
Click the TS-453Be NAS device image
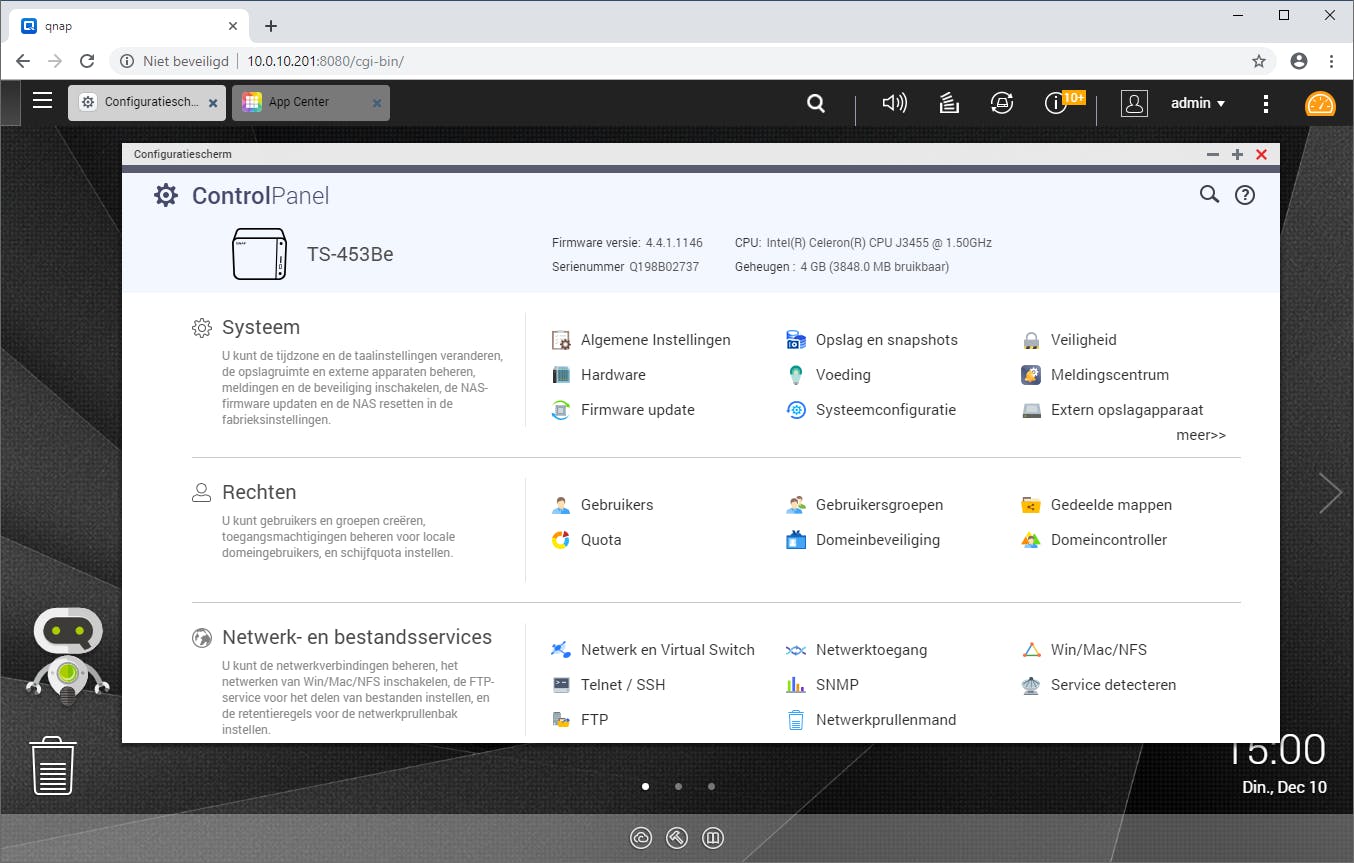pos(260,254)
